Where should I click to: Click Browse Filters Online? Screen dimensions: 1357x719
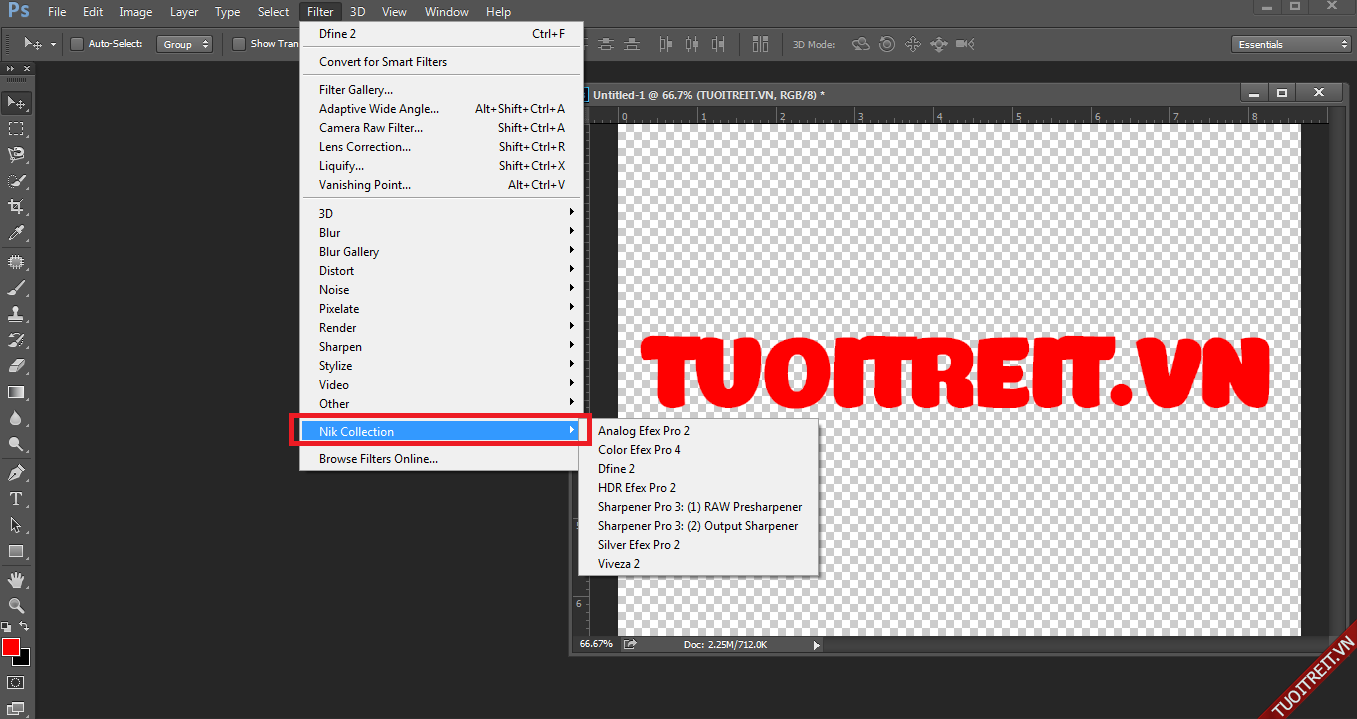tap(378, 459)
